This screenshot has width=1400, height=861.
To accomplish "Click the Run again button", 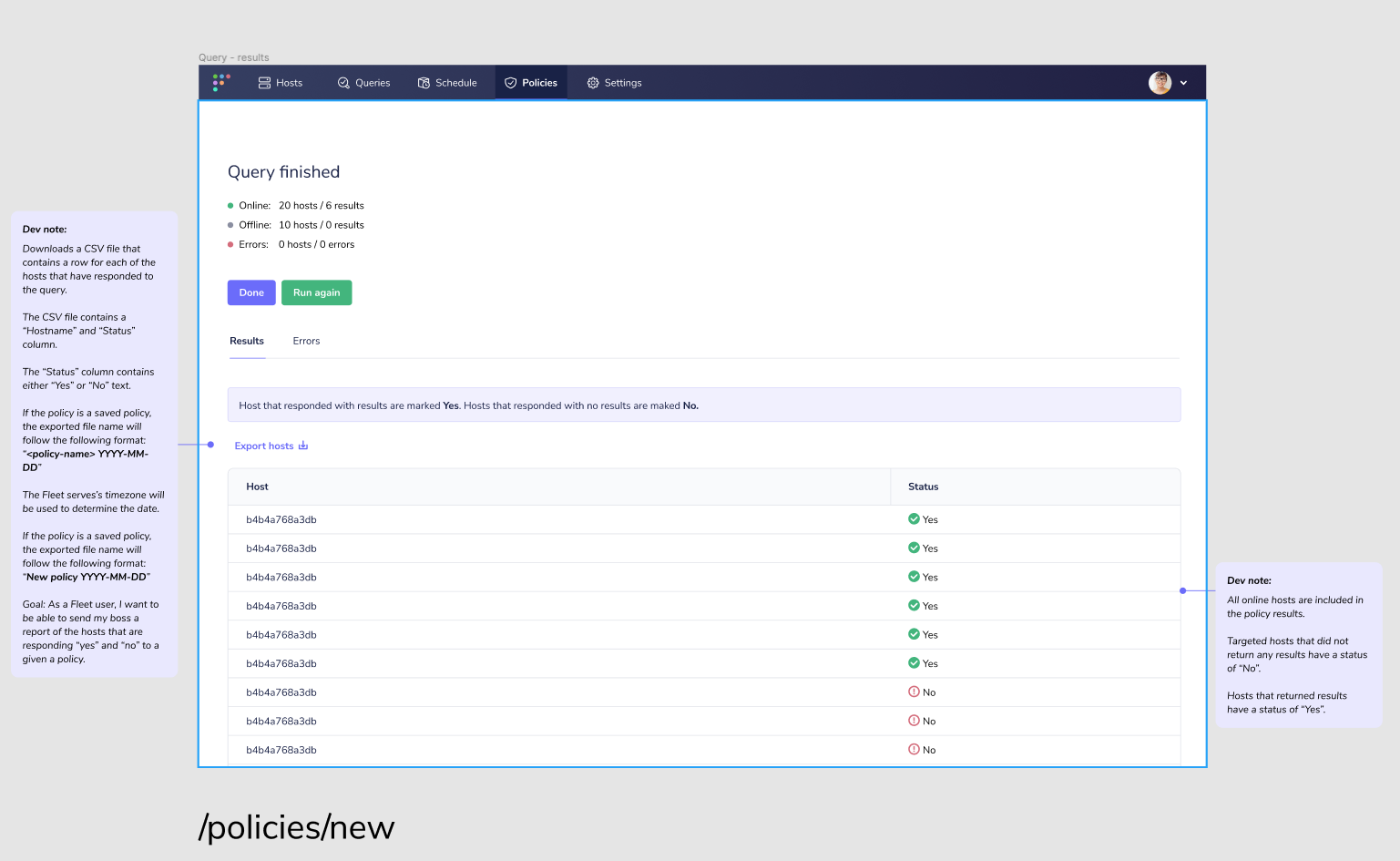I will (x=316, y=292).
